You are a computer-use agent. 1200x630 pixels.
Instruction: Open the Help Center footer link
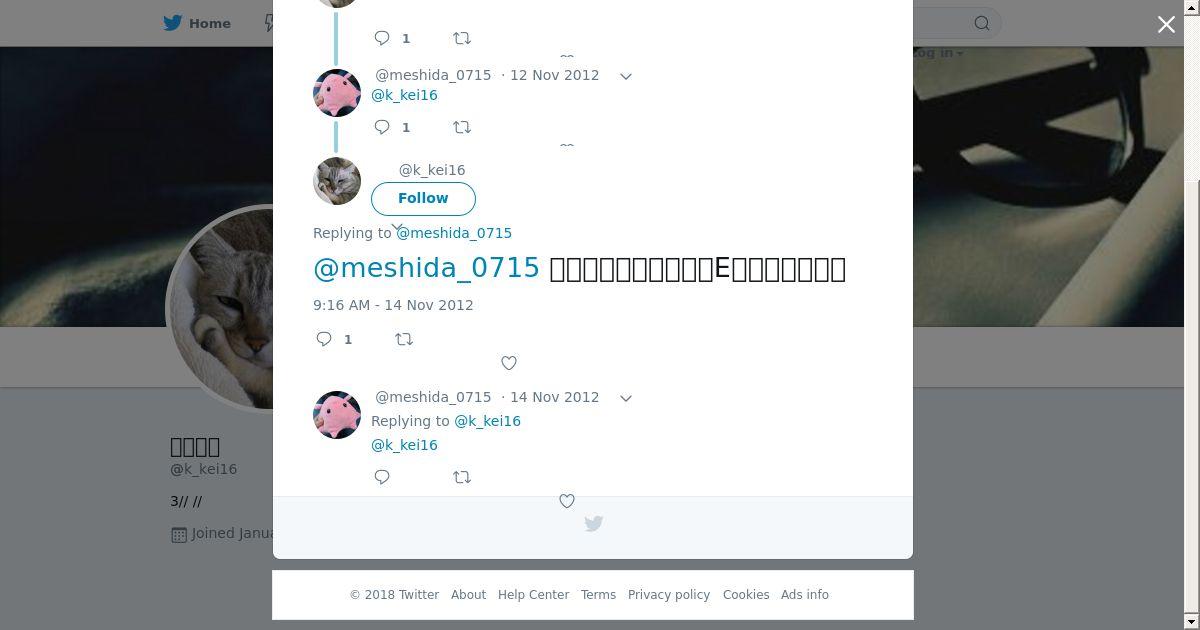[x=533, y=595]
